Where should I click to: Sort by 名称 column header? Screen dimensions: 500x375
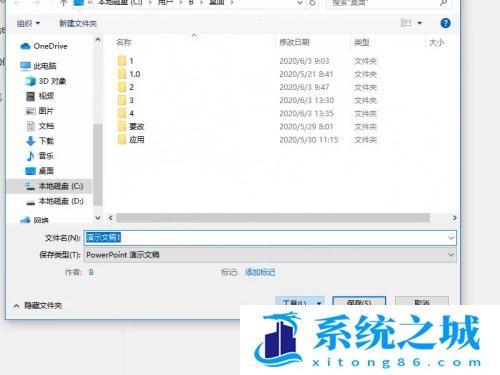click(x=124, y=42)
